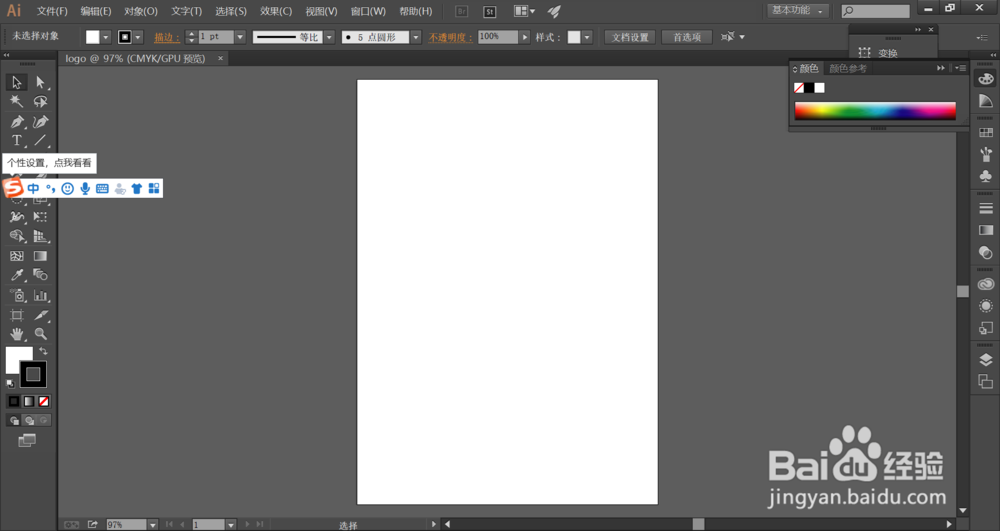The image size is (1000, 531).
Task: Select the Mesh tool
Action: click(17, 256)
